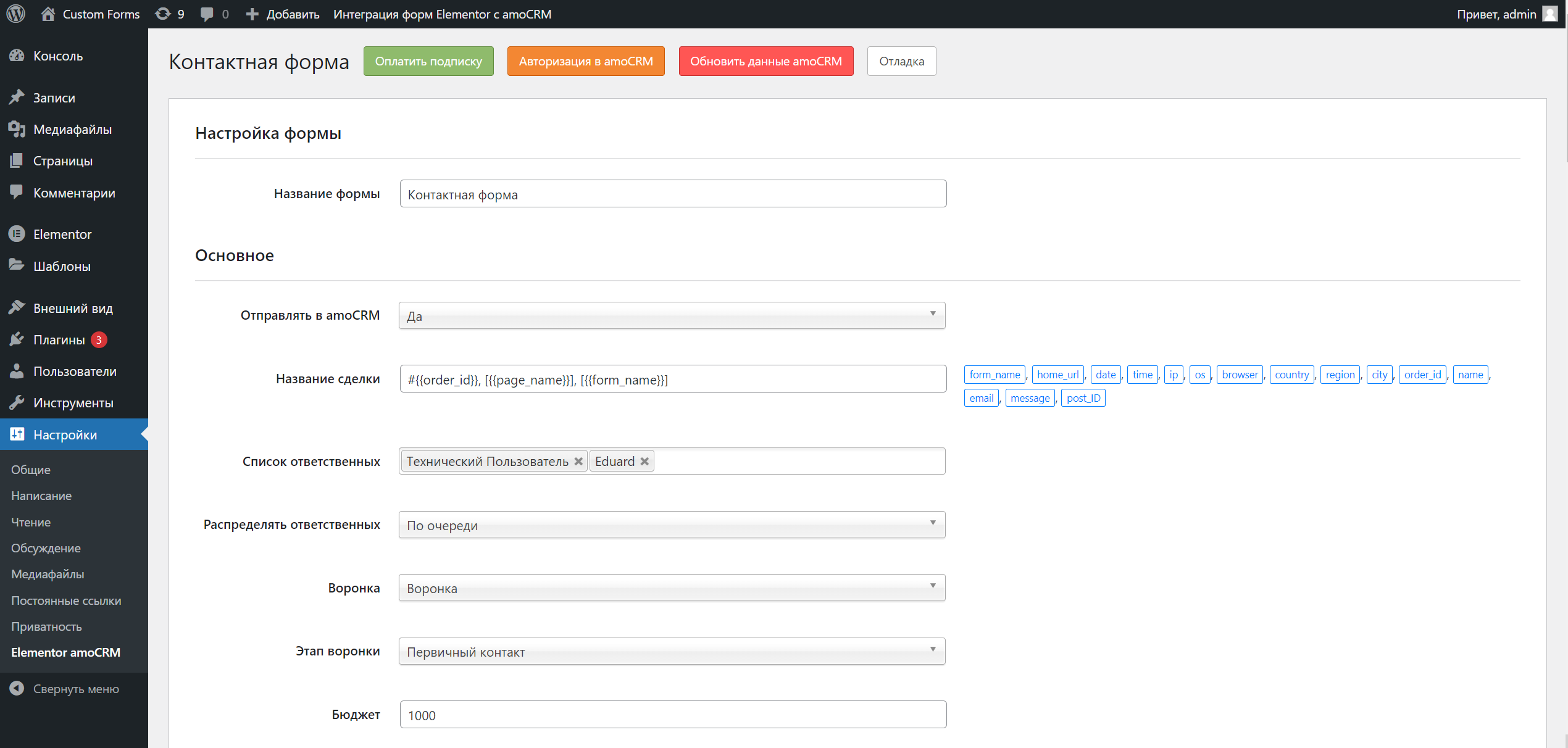The image size is (1568, 748).
Task: Select the Инструменты wrench icon
Action: tap(17, 402)
